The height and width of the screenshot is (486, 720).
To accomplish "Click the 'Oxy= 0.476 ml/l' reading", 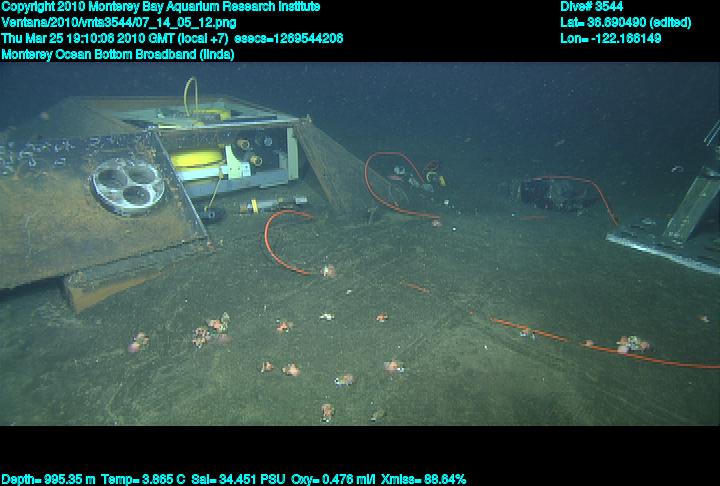I will tap(333, 480).
